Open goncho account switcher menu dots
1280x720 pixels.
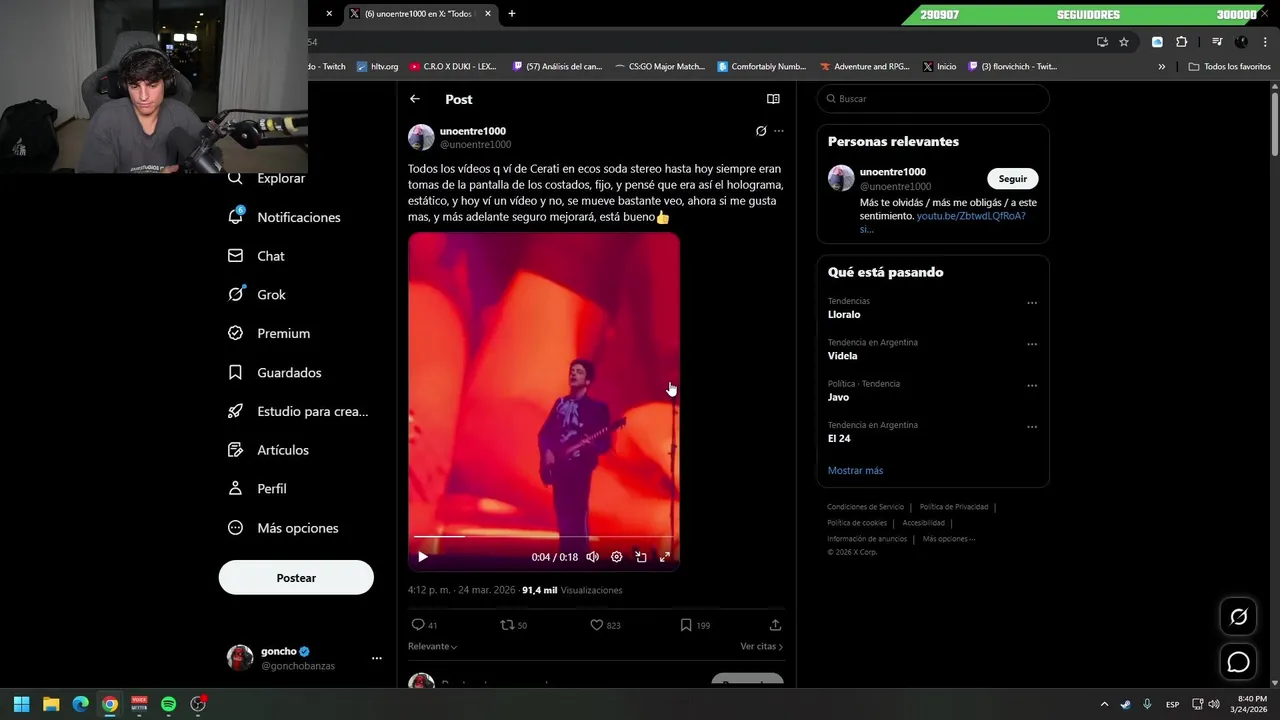[377, 658]
